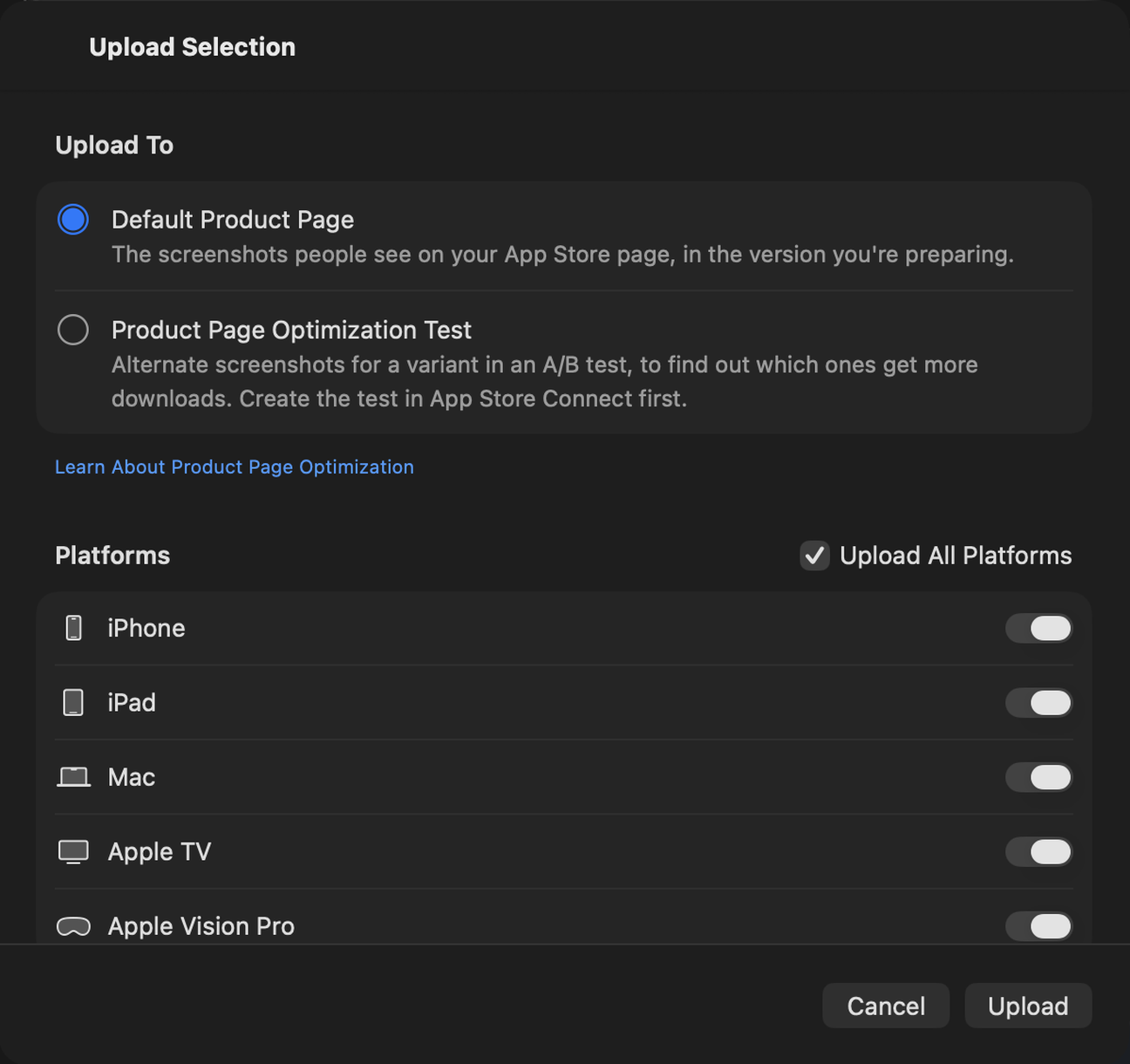Viewport: 1130px width, 1064px height.
Task: Click the Mac laptop icon
Action: tap(73, 777)
